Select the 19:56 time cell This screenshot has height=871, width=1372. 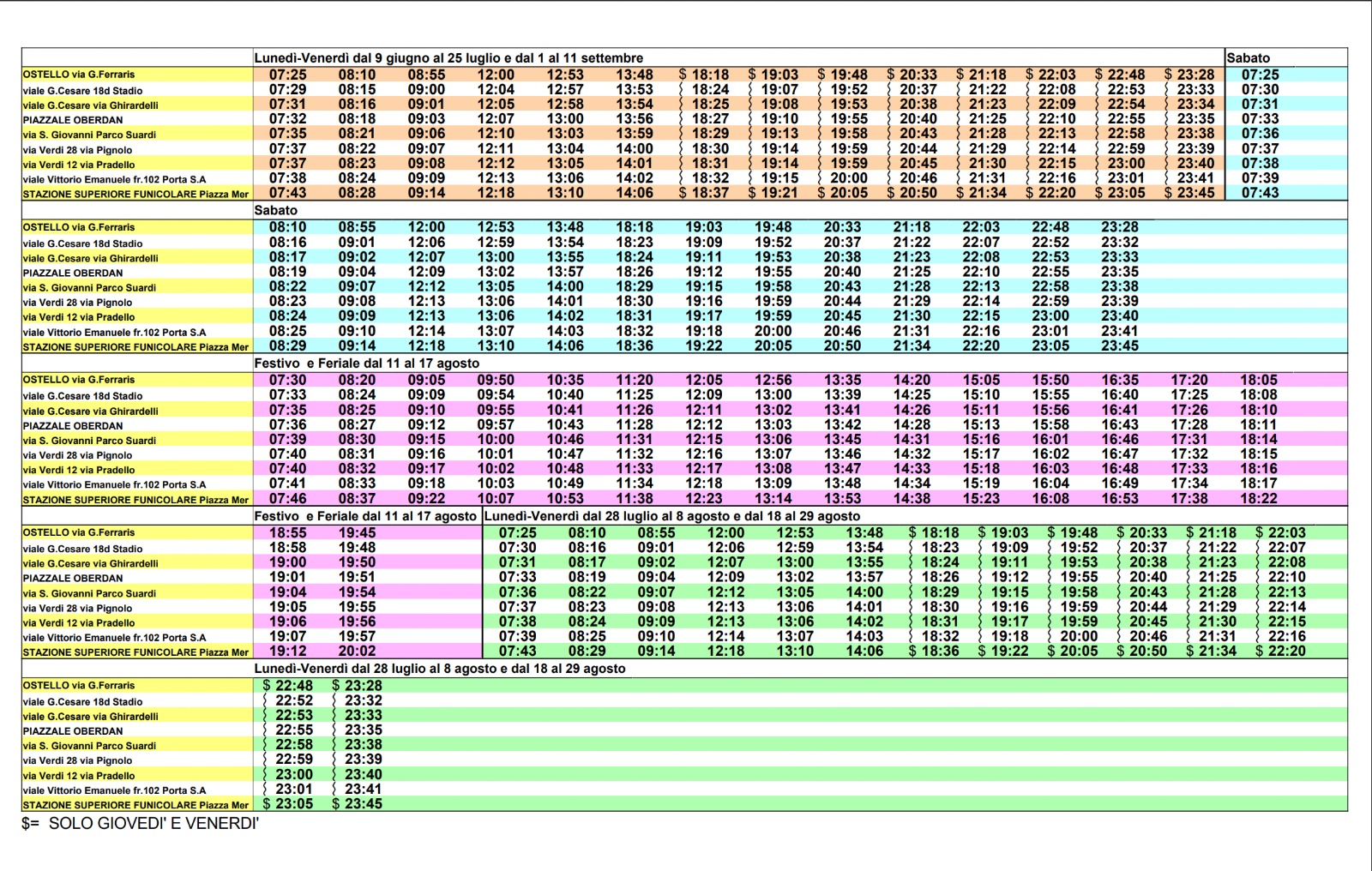357,622
